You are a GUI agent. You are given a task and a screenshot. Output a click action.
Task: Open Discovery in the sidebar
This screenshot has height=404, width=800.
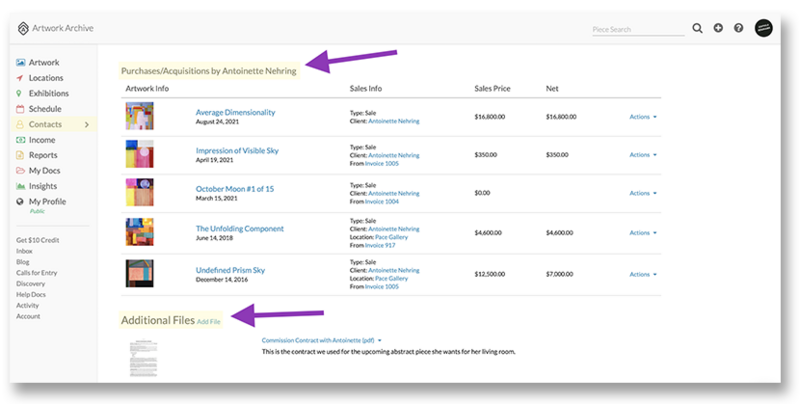tap(31, 284)
